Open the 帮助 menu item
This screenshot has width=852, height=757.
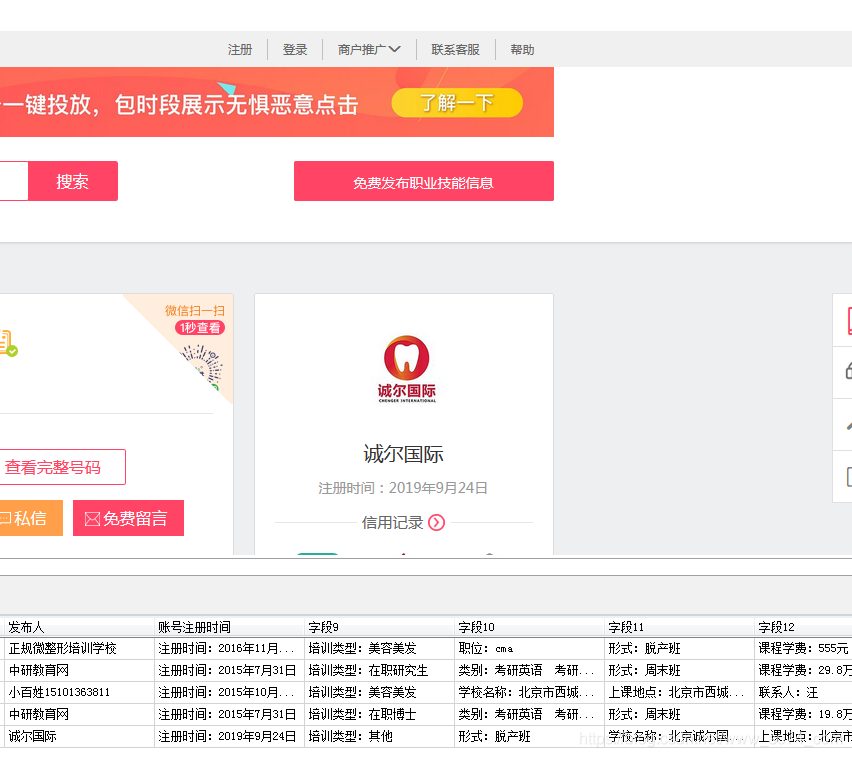pyautogui.click(x=522, y=48)
